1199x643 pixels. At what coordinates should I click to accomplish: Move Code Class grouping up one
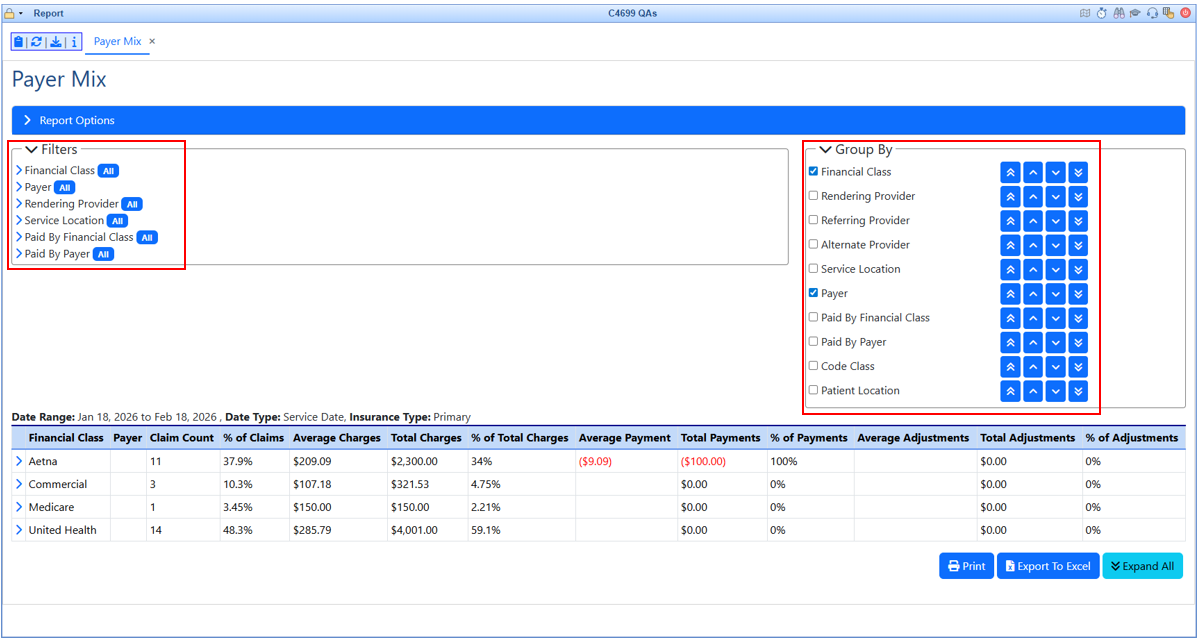pyautogui.click(x=1033, y=367)
